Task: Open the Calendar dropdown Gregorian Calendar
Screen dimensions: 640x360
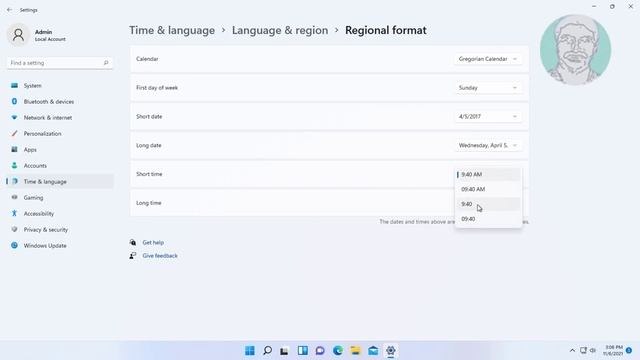Action: point(488,59)
